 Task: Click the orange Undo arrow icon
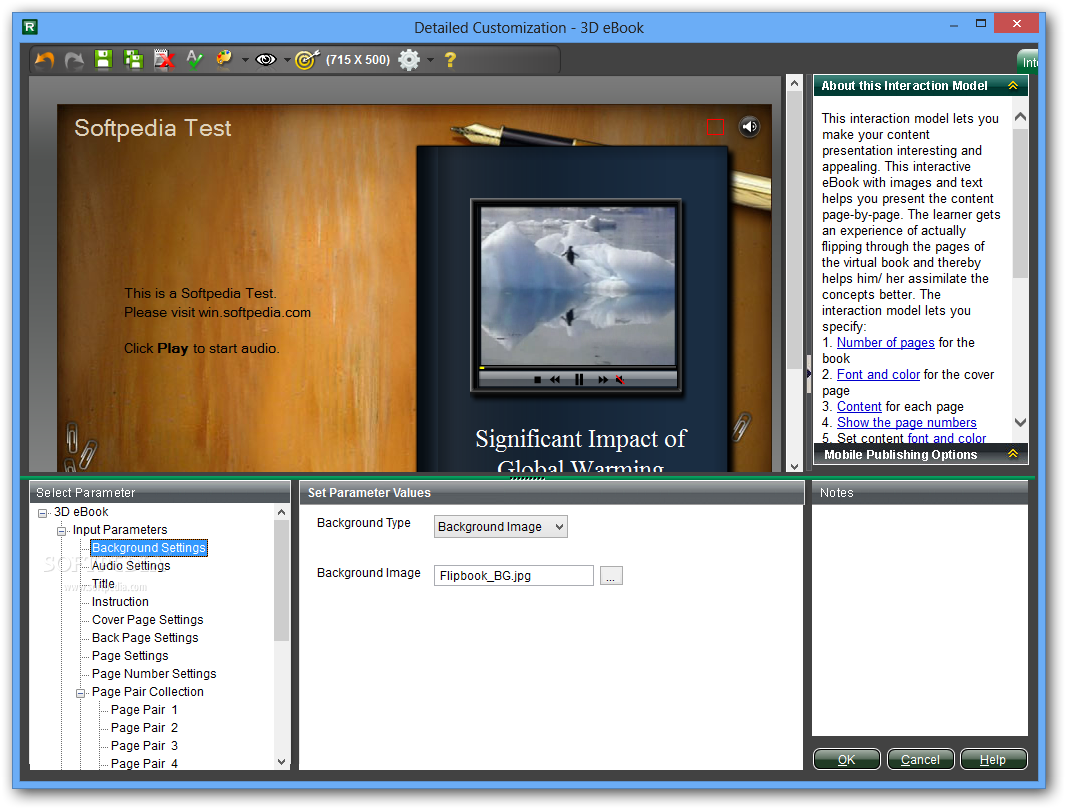(45, 60)
